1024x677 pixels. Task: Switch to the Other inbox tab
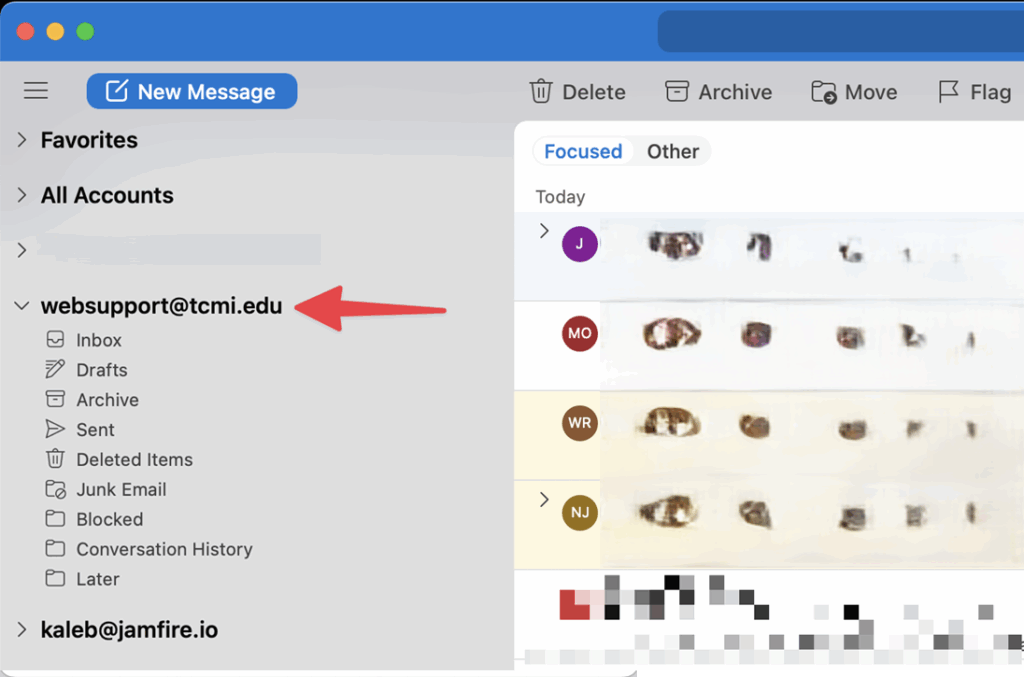672,151
